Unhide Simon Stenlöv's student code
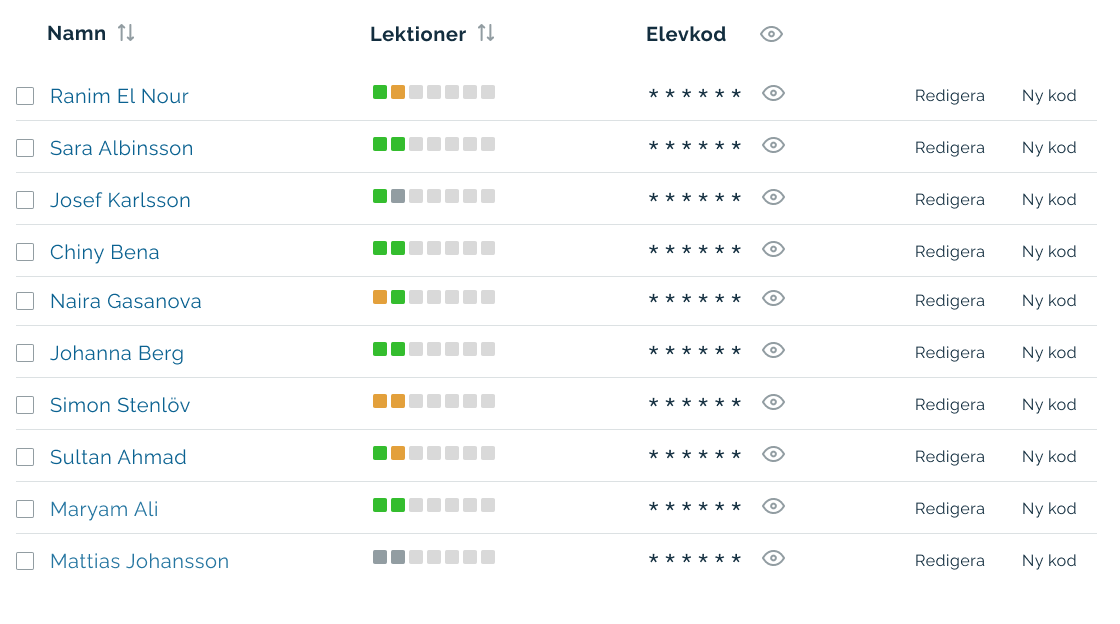The width and height of the screenshot is (1120, 624). pos(773,402)
